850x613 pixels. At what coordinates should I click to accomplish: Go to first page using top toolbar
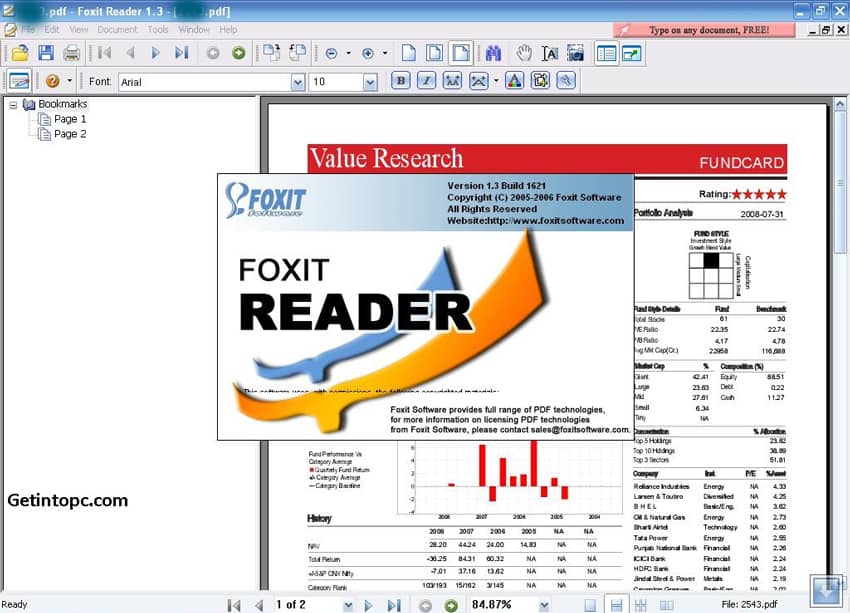click(x=105, y=53)
